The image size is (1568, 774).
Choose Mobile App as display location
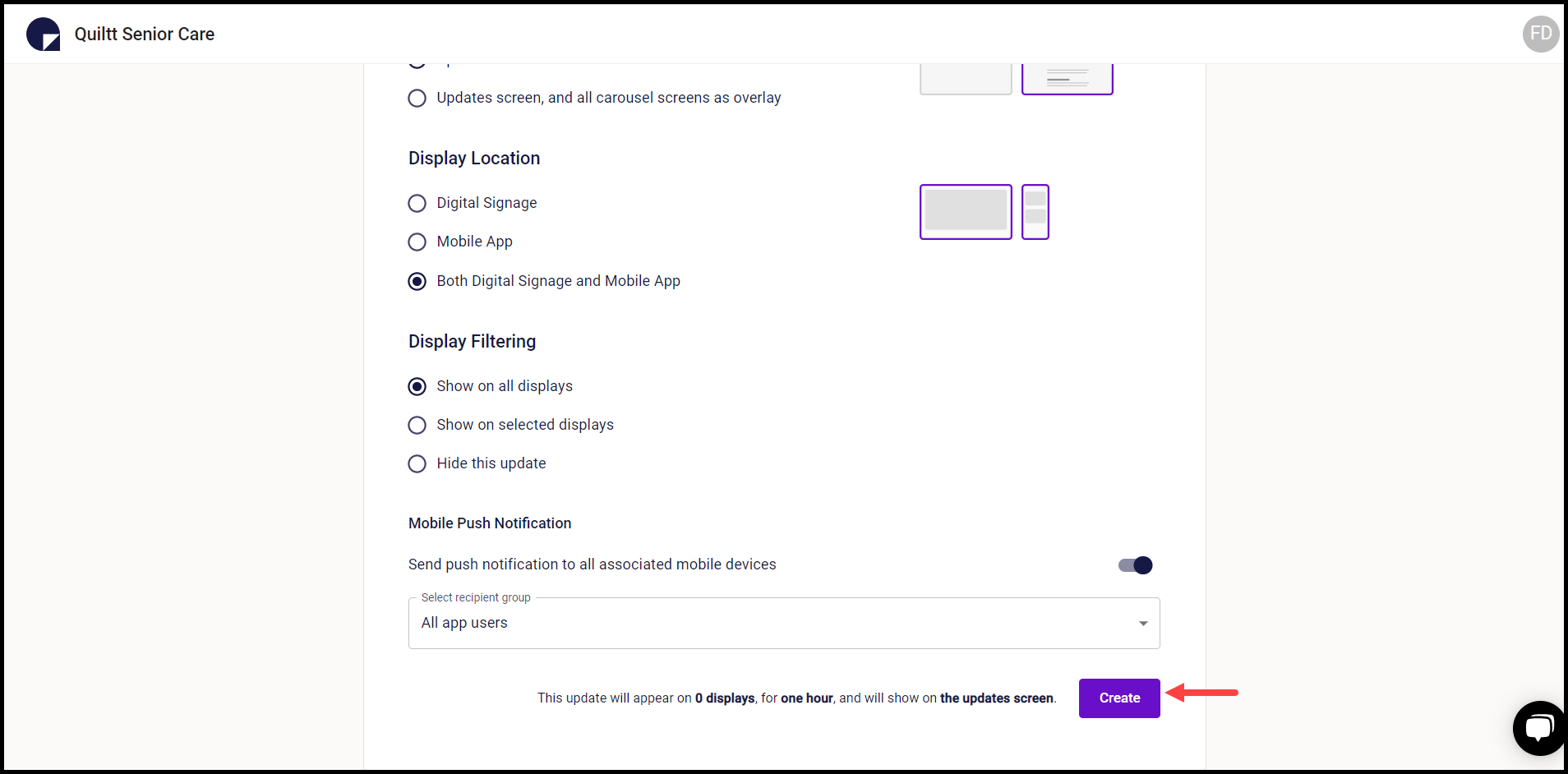[x=417, y=242]
